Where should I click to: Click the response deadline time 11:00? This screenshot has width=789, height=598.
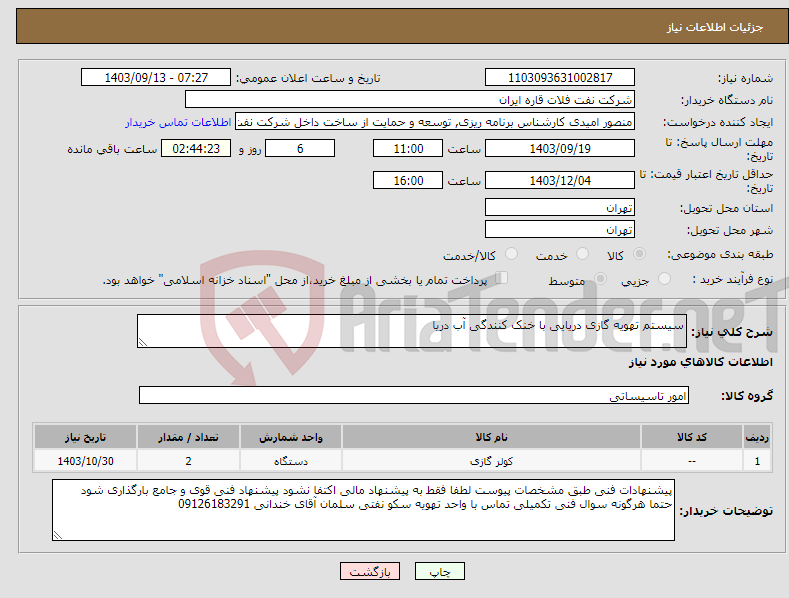tap(408, 148)
